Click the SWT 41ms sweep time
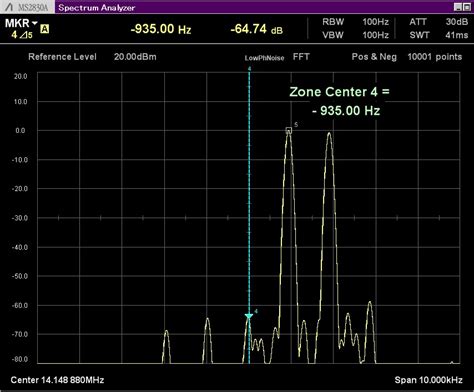 (439, 35)
